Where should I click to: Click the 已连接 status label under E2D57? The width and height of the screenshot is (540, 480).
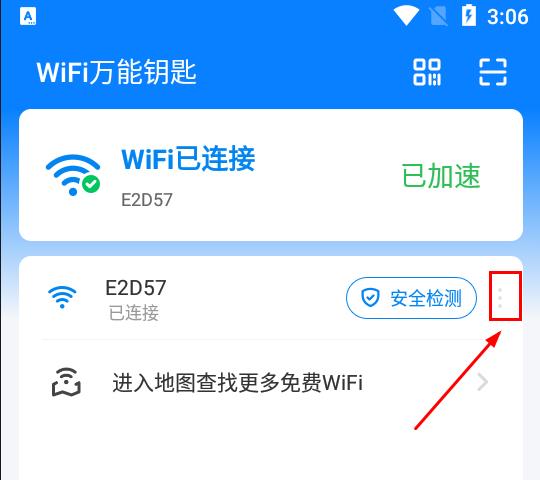[x=134, y=313]
